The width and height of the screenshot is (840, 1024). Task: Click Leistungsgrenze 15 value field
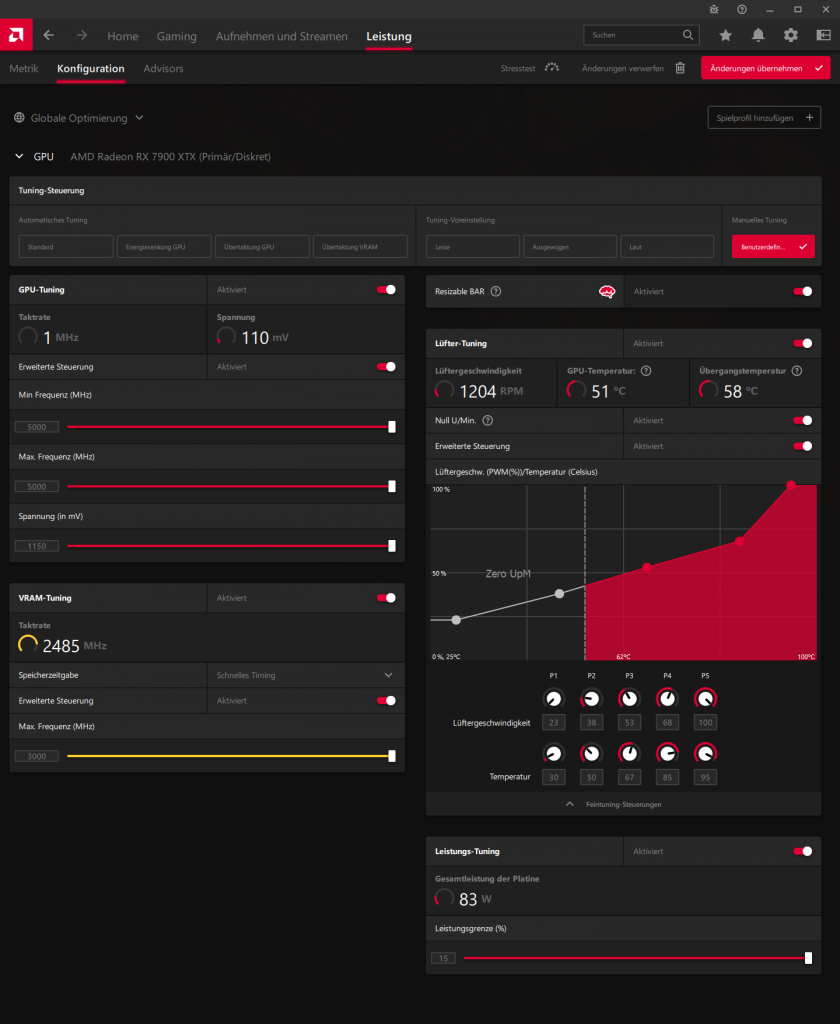pos(444,958)
